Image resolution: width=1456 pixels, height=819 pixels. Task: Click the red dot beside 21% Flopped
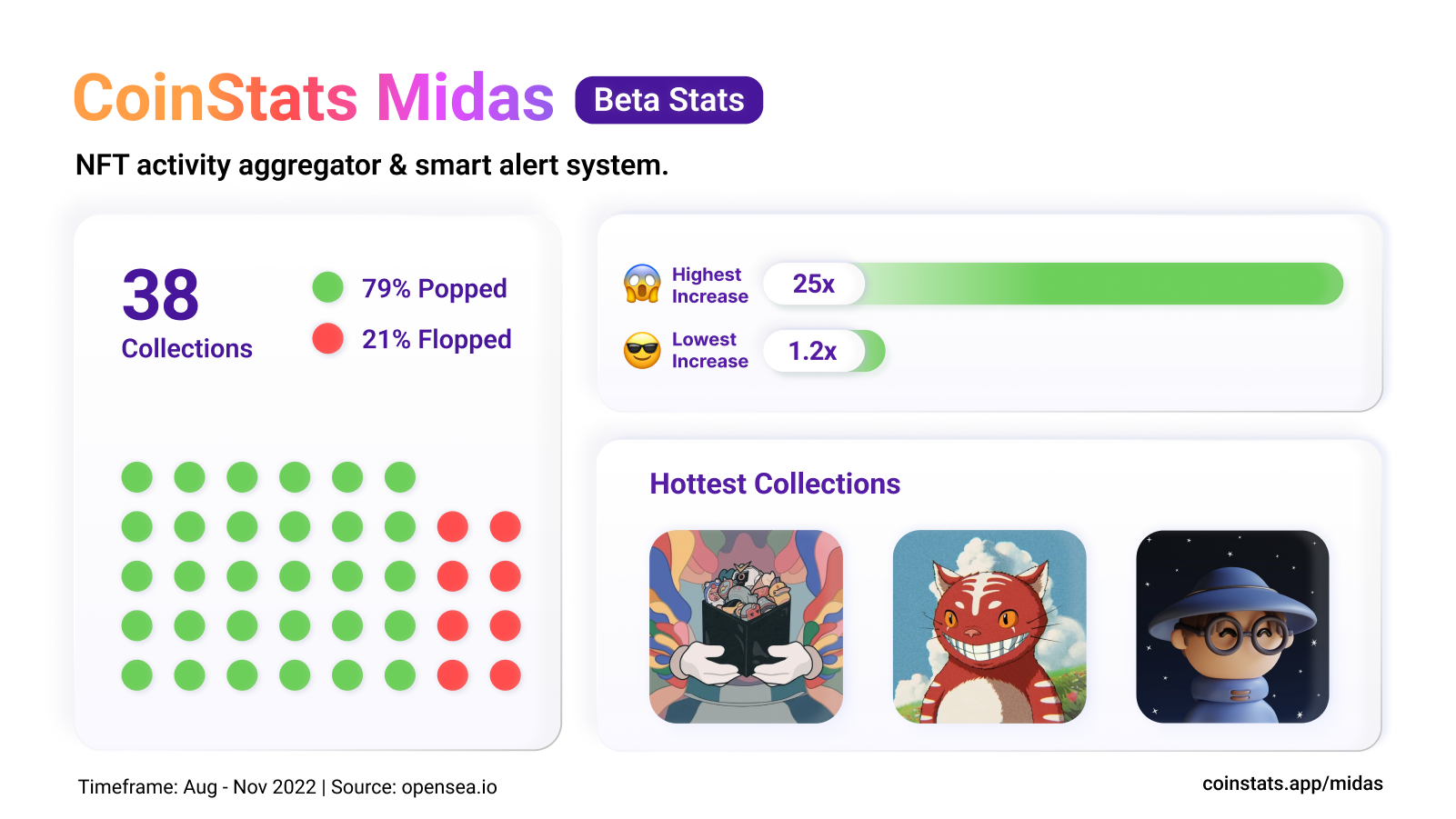click(327, 338)
